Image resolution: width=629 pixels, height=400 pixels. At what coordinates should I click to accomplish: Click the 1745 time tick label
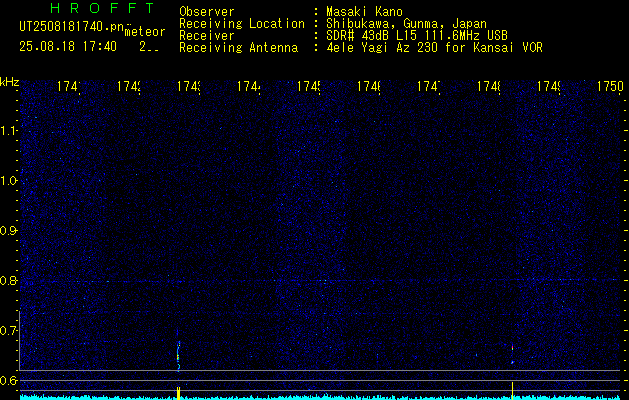tap(308, 87)
